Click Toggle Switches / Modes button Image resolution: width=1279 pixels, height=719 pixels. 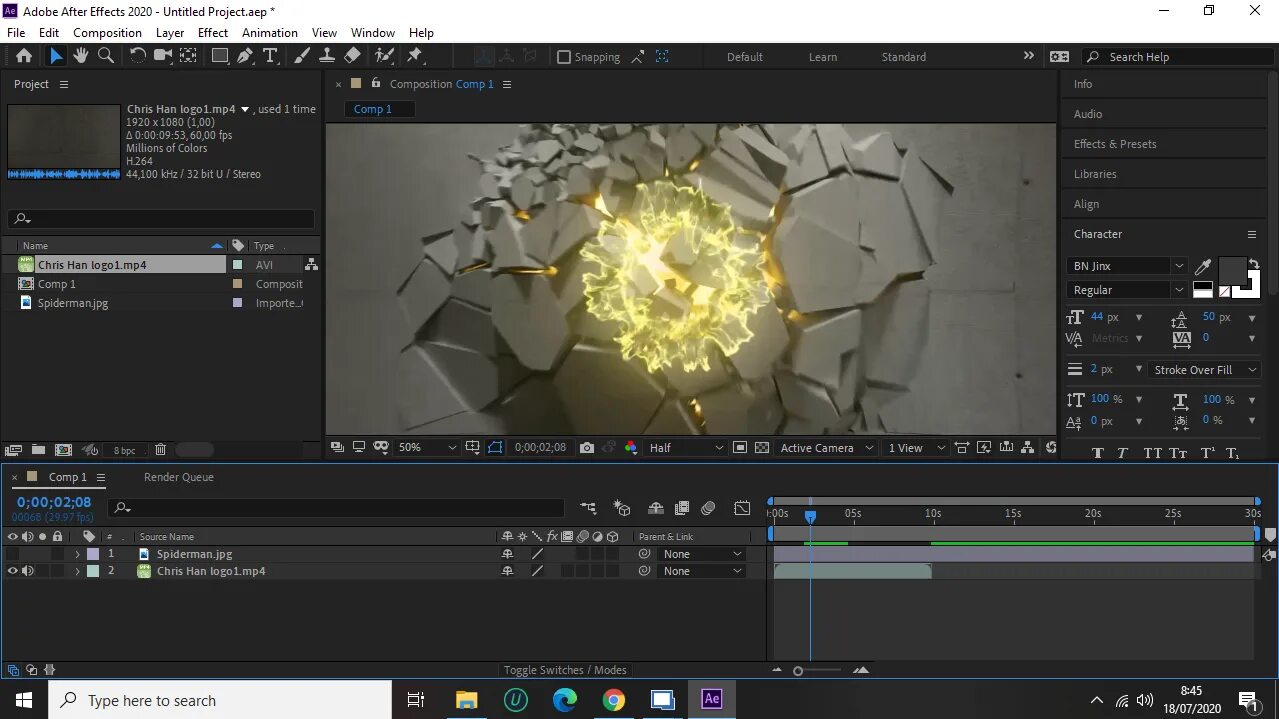click(x=565, y=670)
